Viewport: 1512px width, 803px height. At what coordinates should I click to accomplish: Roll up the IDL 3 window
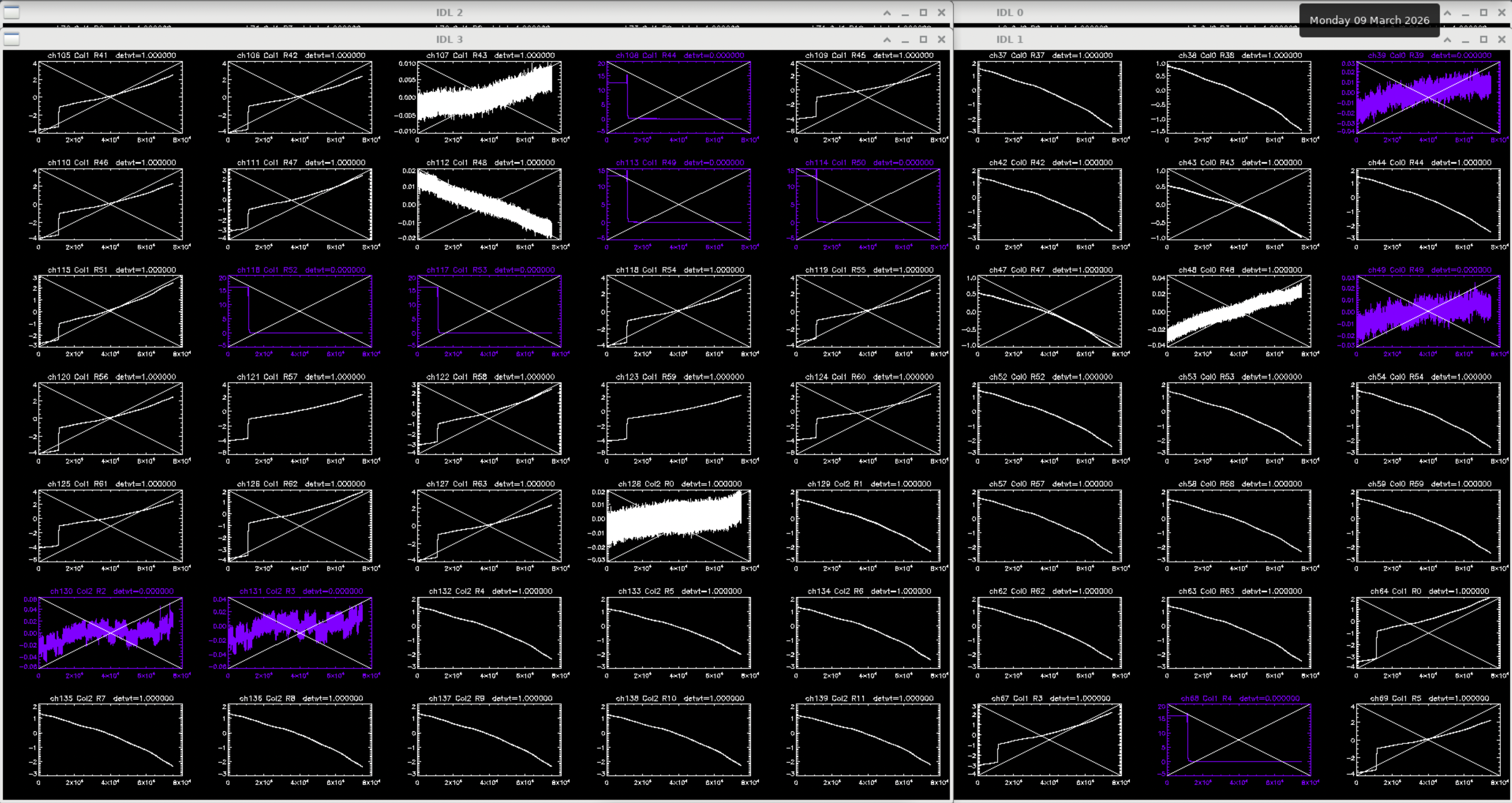click(x=887, y=39)
